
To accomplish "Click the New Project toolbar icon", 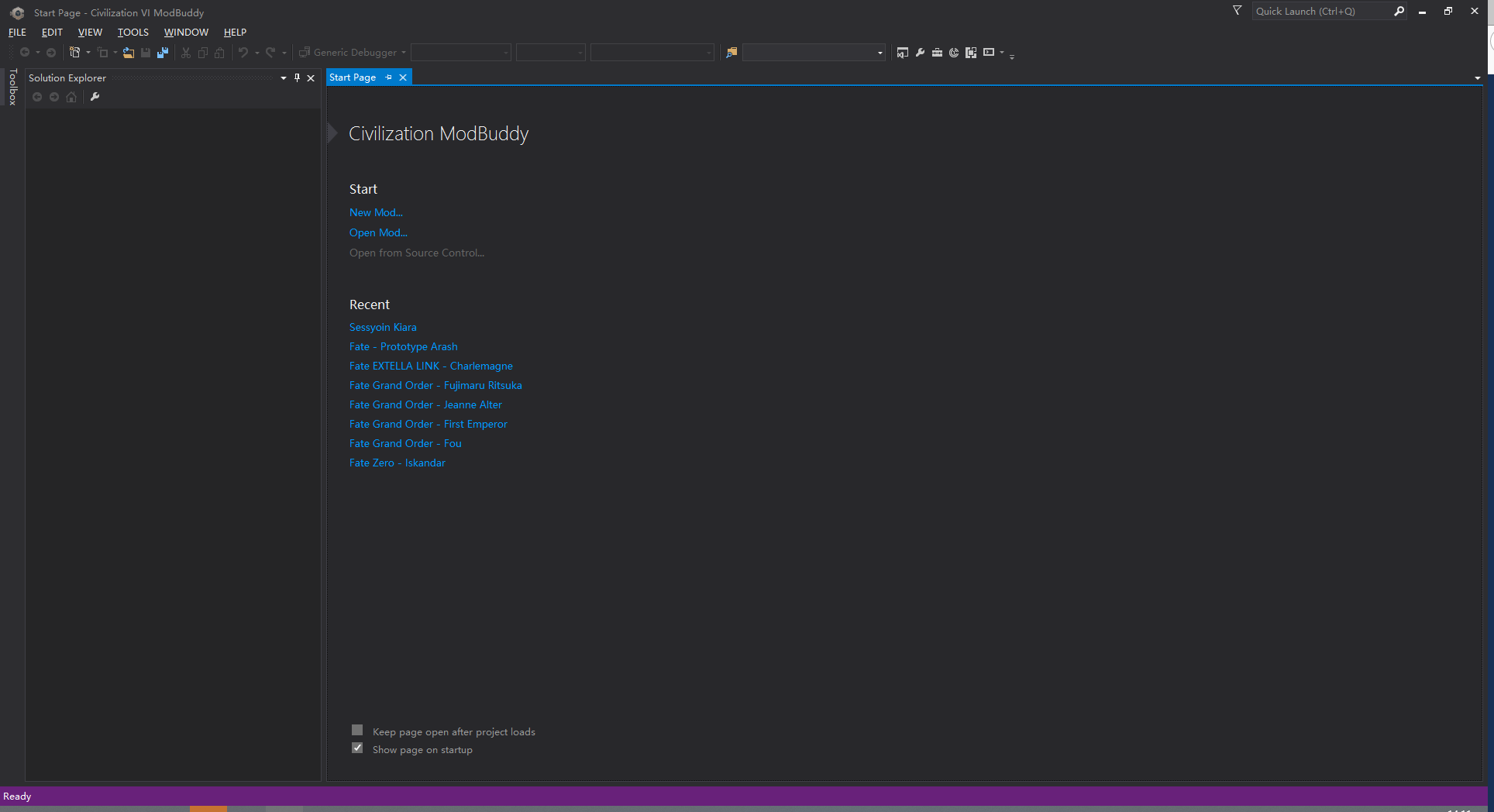I will pyautogui.click(x=74, y=53).
